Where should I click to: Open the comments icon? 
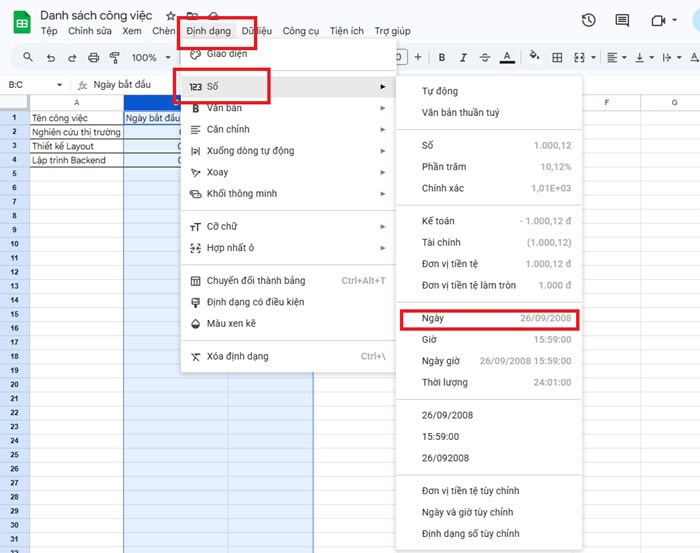[622, 21]
